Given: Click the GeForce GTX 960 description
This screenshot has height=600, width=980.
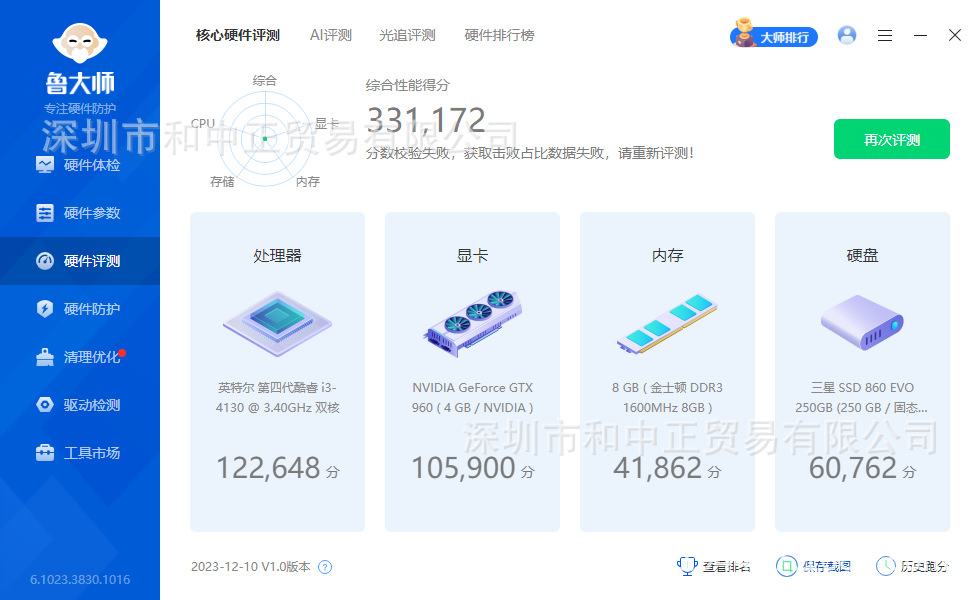Looking at the screenshot, I should pyautogui.click(x=472, y=398).
